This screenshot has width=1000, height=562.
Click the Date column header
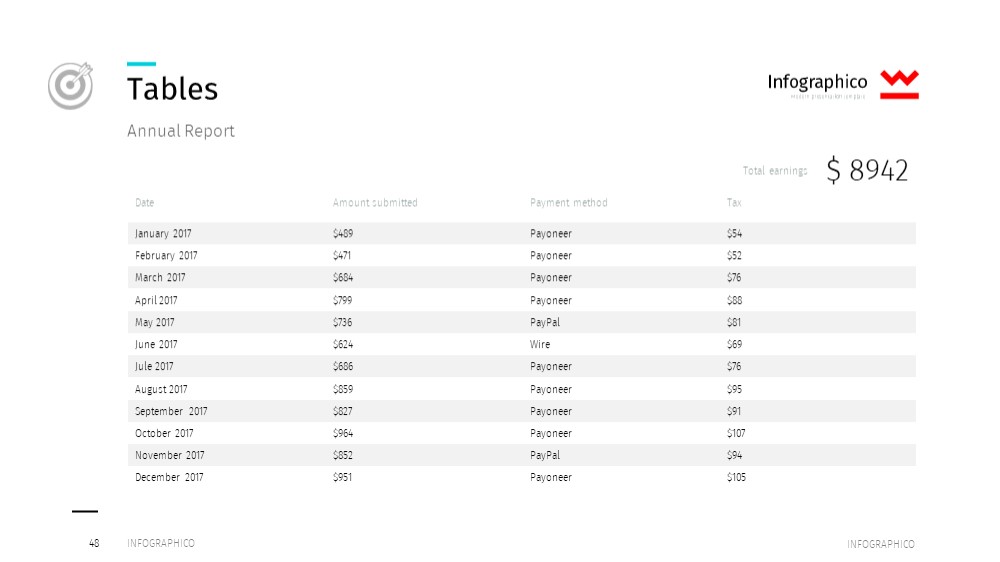144,202
